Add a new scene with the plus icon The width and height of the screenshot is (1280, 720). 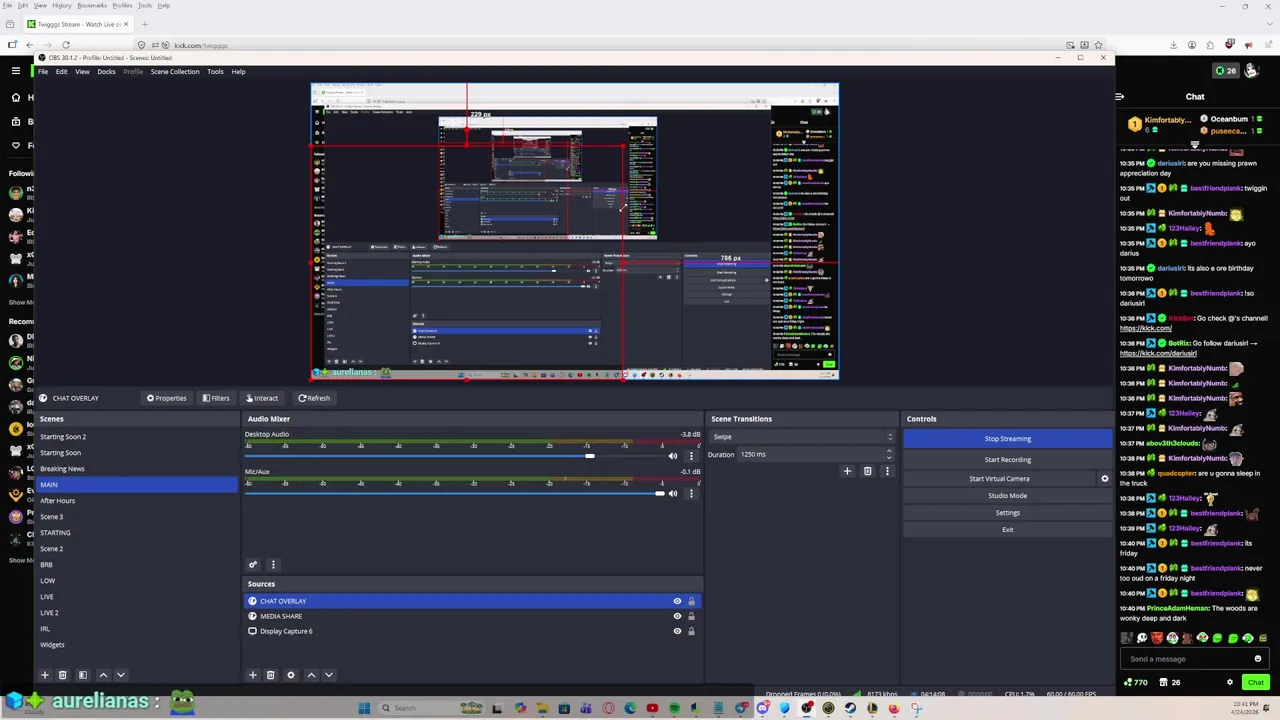pyautogui.click(x=44, y=675)
